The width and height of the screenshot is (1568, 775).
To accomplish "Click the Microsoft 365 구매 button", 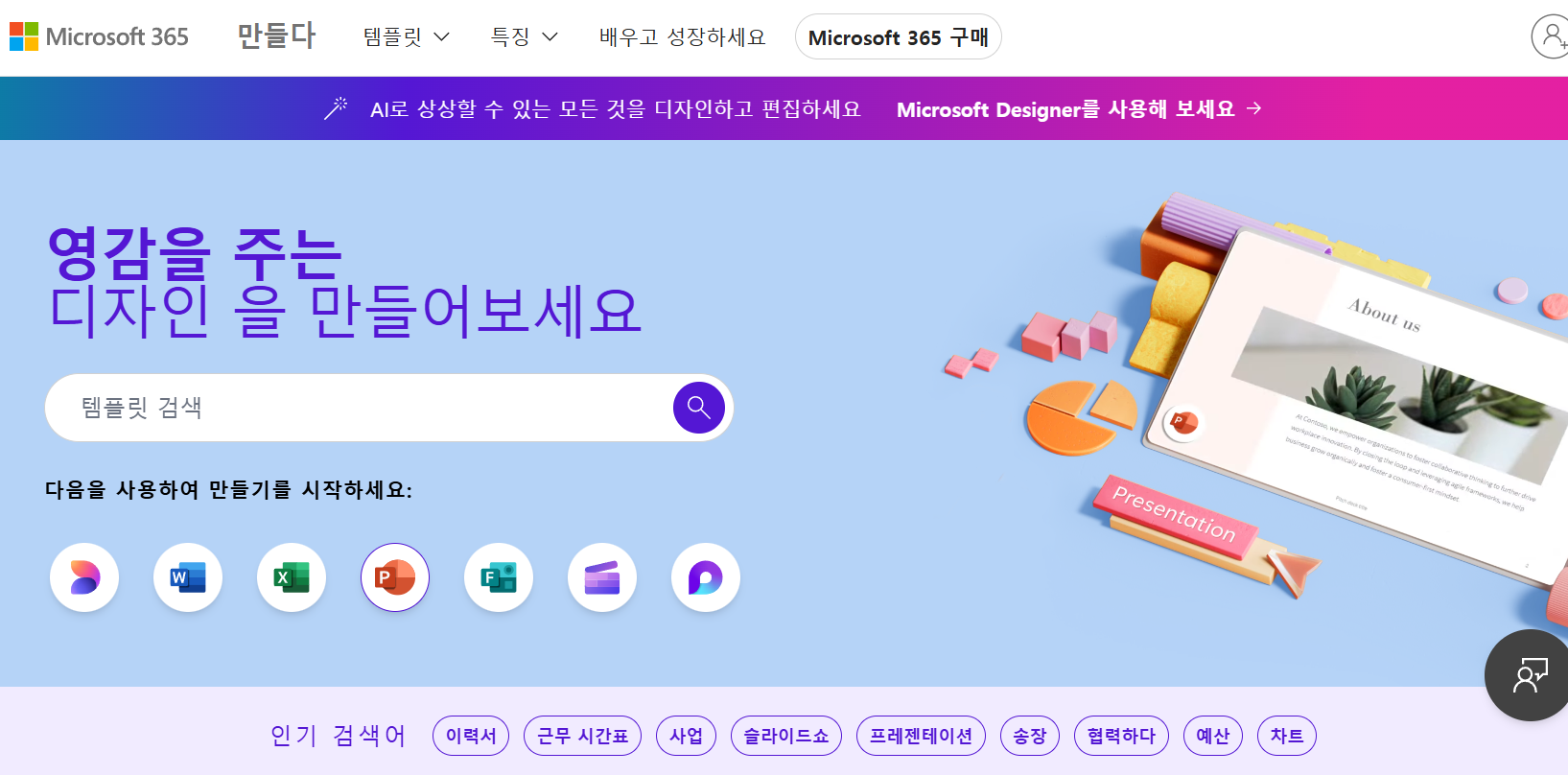I will point(899,37).
